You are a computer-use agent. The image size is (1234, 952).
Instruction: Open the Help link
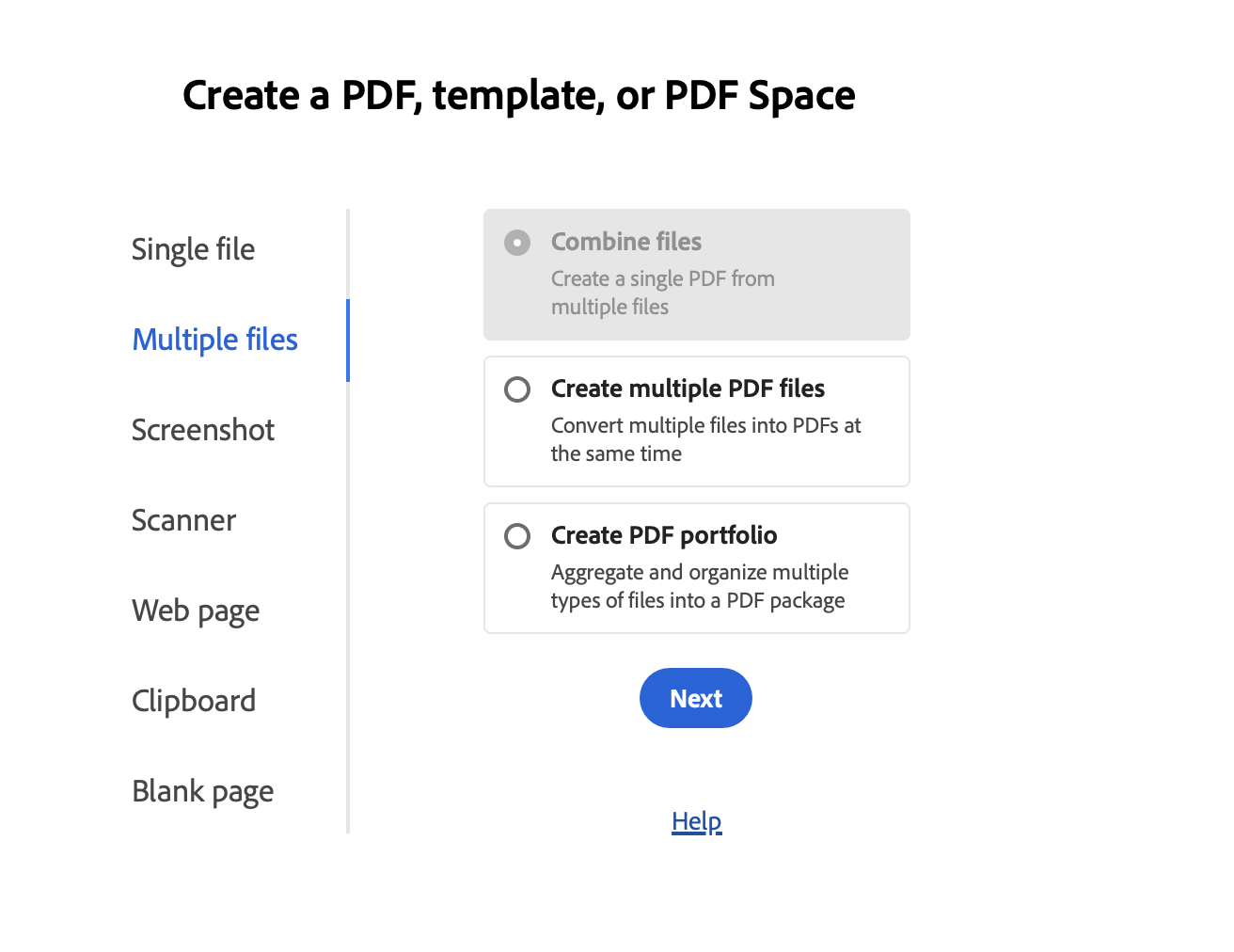click(696, 820)
